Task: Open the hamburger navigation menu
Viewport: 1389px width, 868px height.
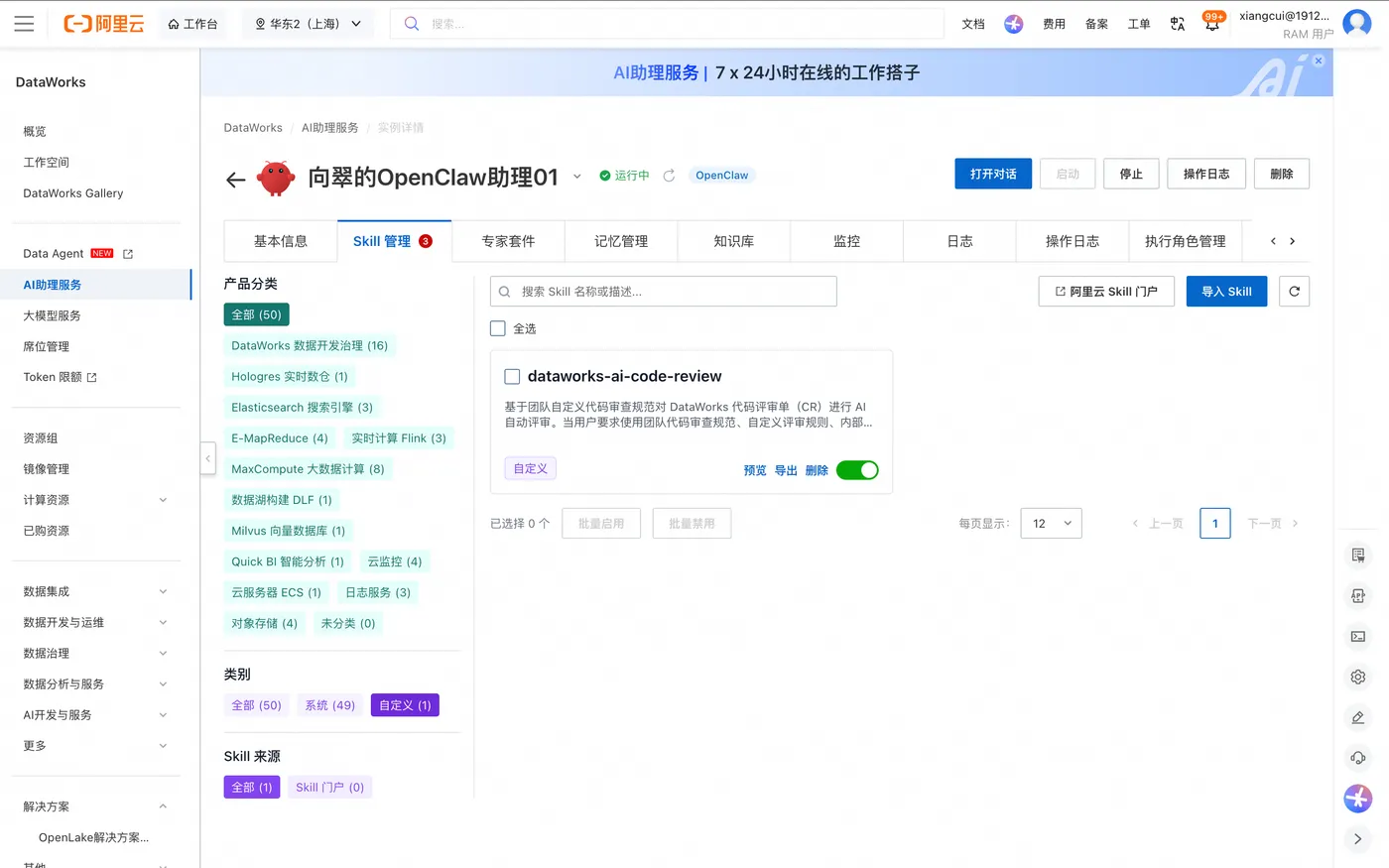Action: pyautogui.click(x=24, y=24)
